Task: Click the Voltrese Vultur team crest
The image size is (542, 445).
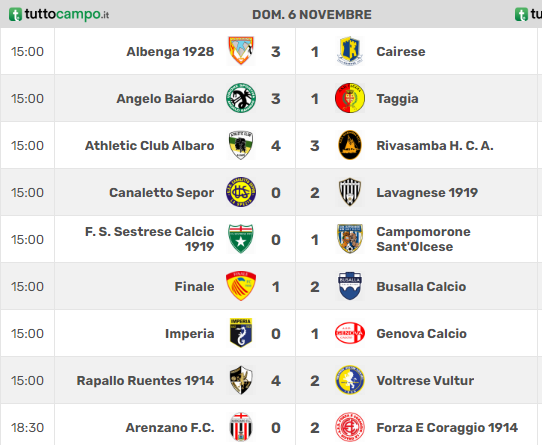Action: click(x=350, y=380)
